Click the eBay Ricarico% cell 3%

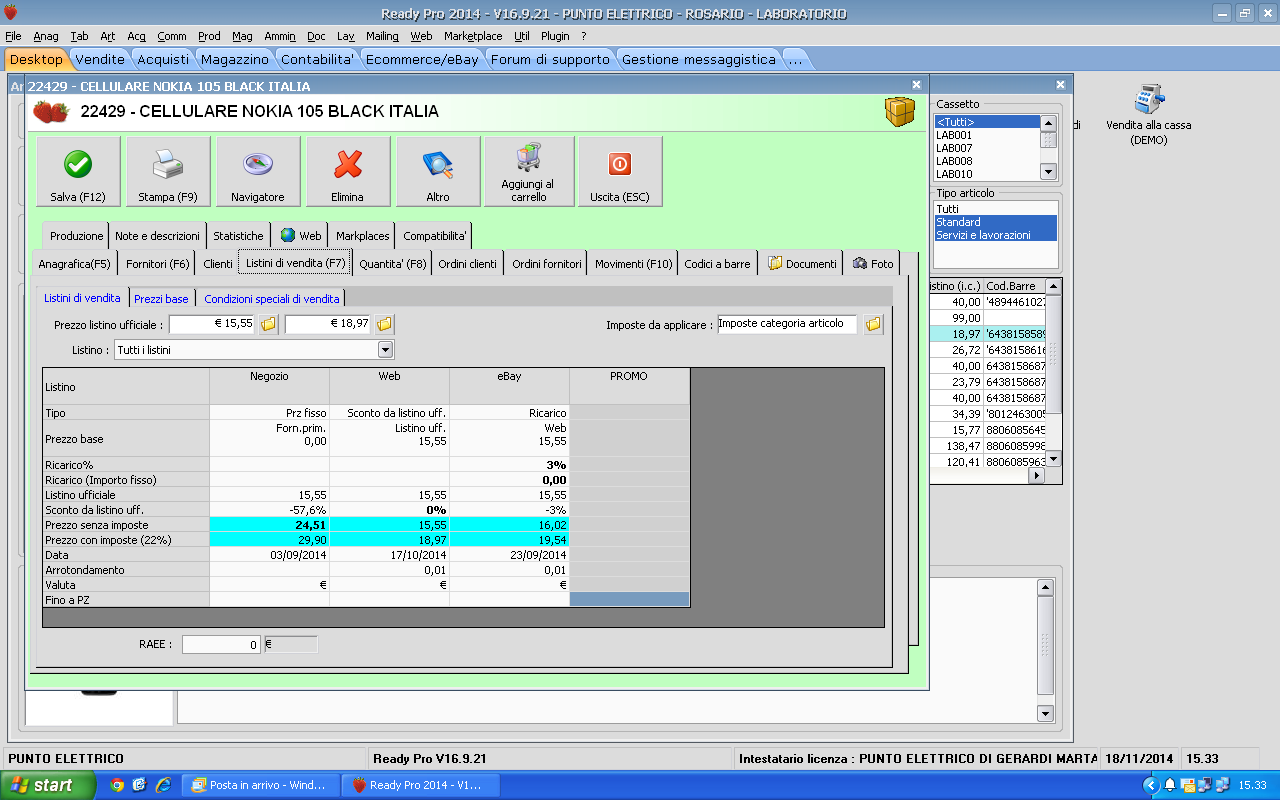point(509,465)
